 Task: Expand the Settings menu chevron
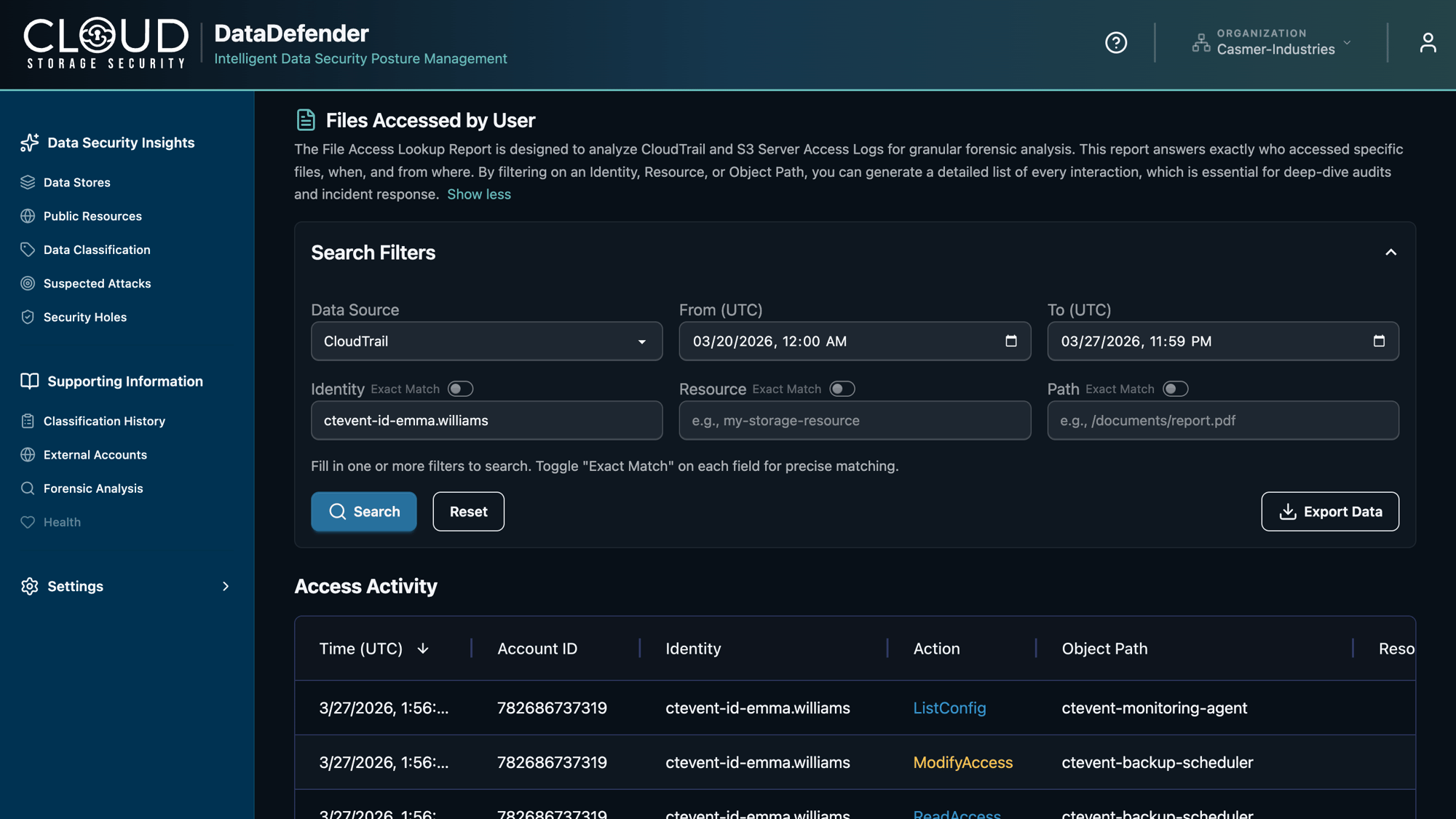pyautogui.click(x=226, y=586)
